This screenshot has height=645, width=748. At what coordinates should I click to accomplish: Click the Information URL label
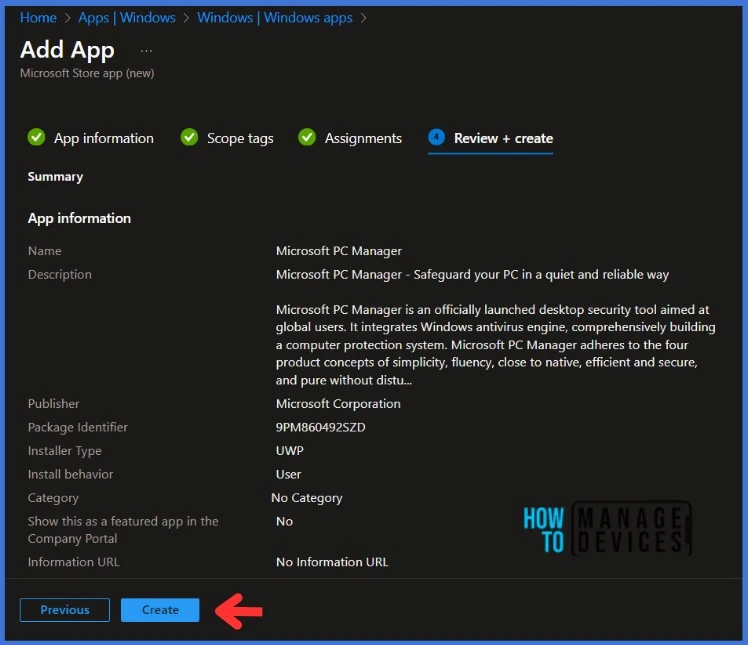(x=73, y=562)
